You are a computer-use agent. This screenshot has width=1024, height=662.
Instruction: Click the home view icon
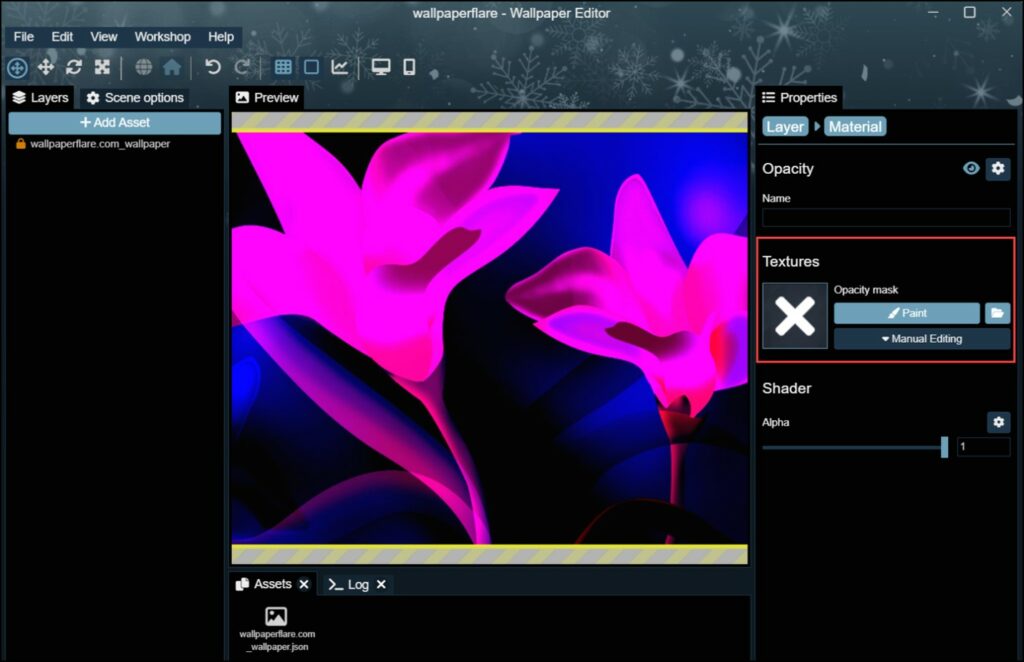[x=173, y=67]
